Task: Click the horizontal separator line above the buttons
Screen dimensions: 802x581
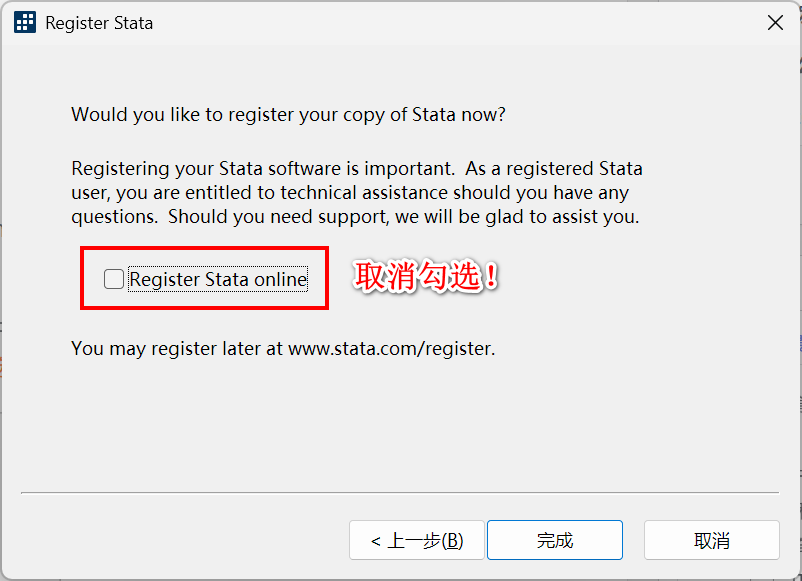Action: pyautogui.click(x=400, y=492)
